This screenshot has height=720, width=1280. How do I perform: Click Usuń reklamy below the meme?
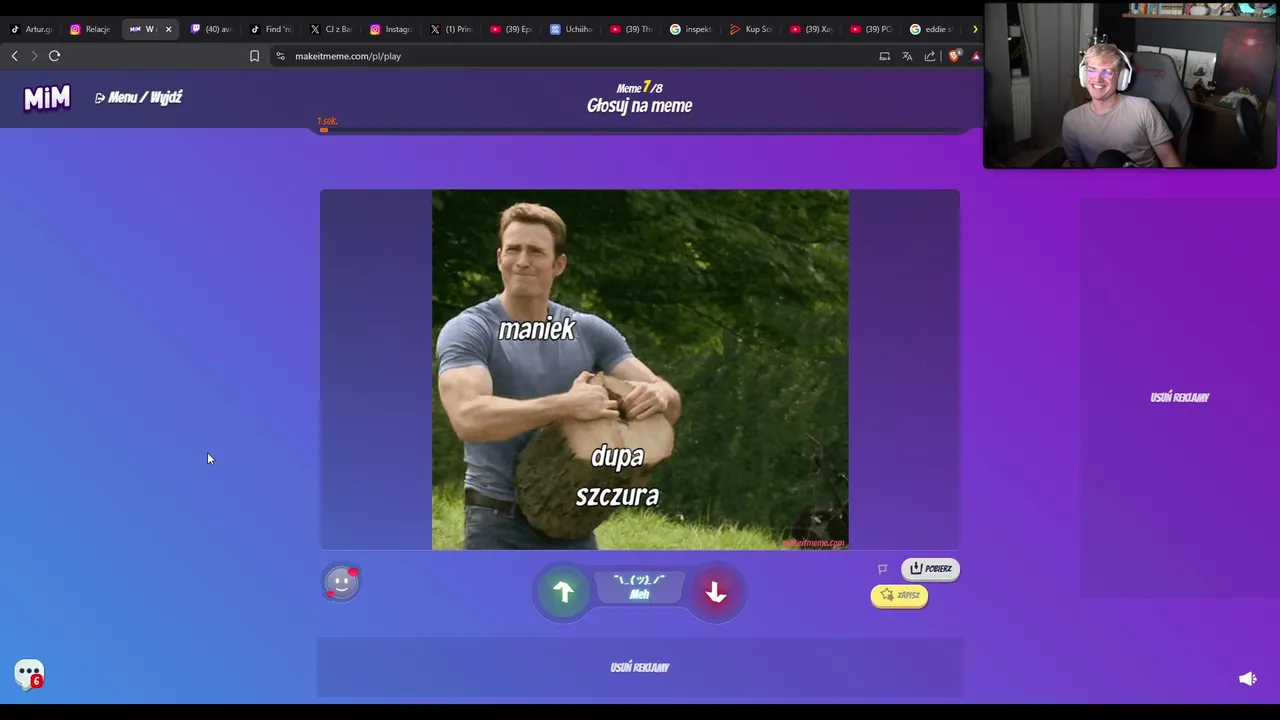coord(640,667)
